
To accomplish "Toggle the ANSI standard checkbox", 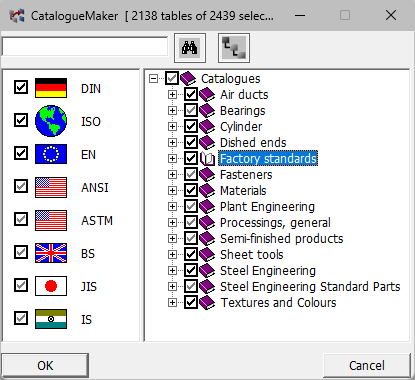I will pyautogui.click(x=21, y=186).
